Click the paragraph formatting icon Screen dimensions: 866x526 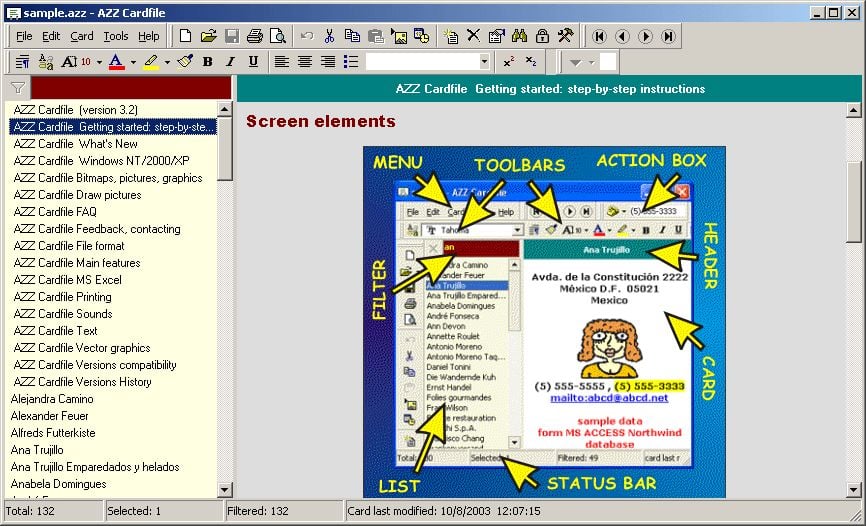[x=23, y=61]
